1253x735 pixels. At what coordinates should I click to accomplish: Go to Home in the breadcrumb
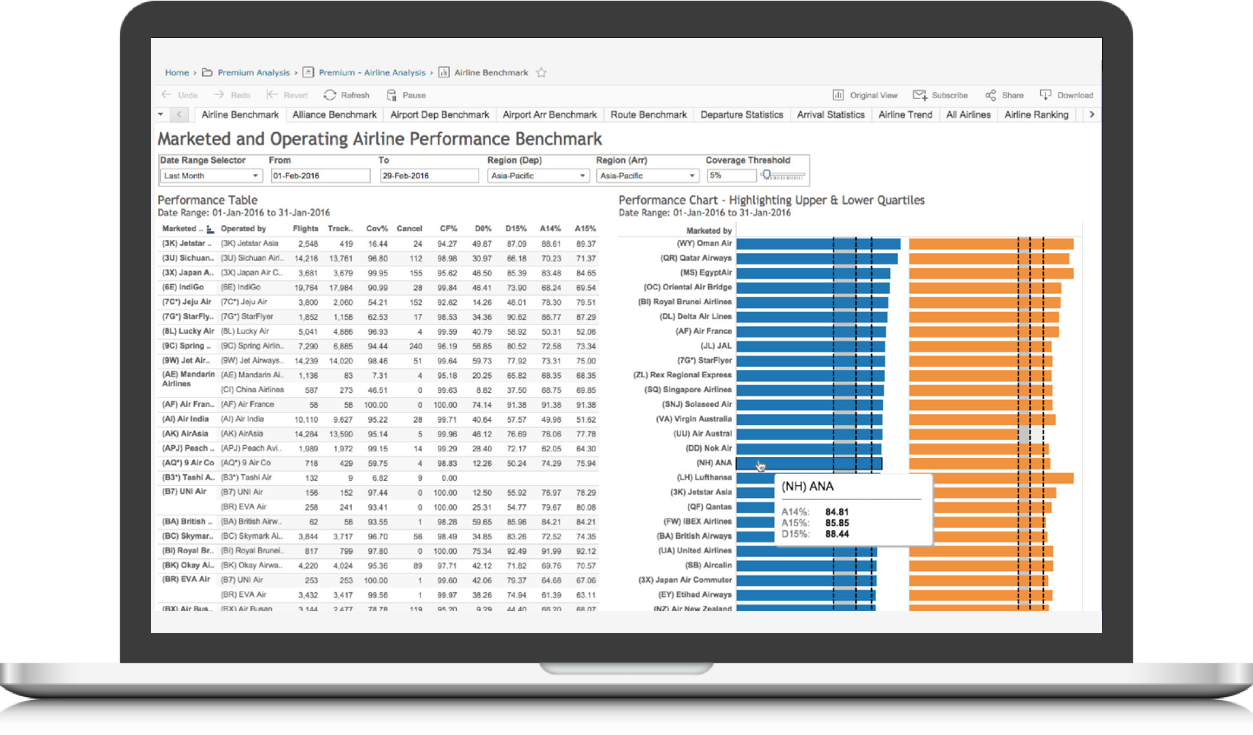coord(177,73)
